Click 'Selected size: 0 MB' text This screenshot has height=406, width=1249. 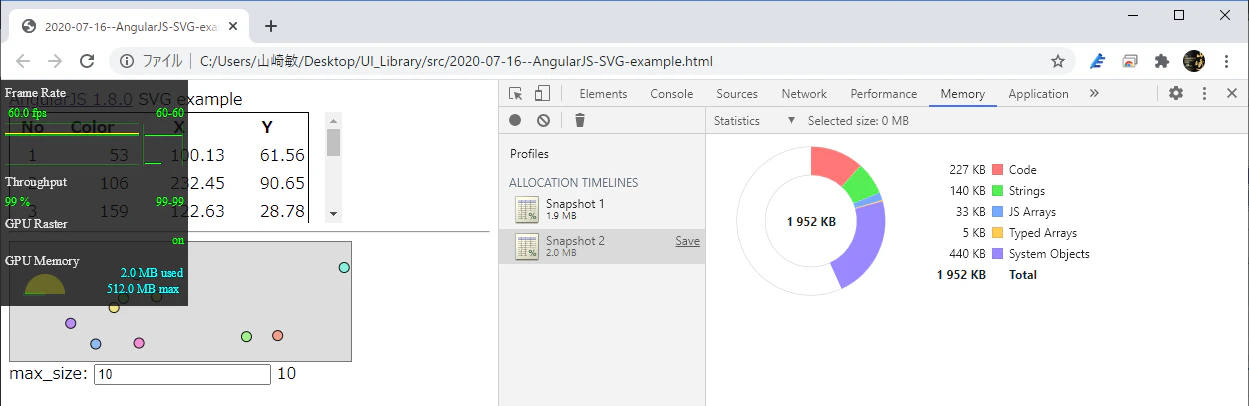pos(858,121)
